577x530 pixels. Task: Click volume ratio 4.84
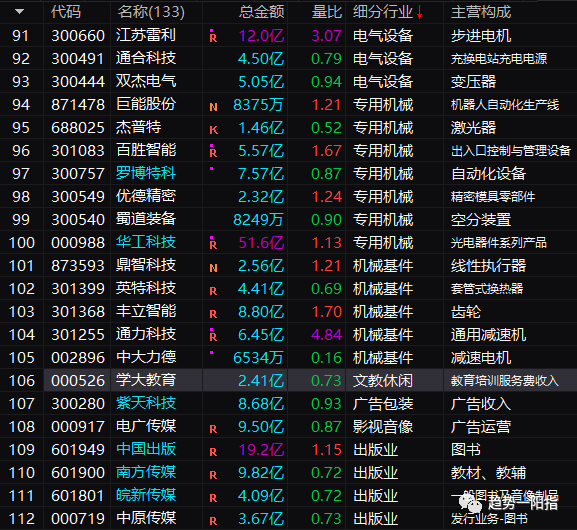326,335
